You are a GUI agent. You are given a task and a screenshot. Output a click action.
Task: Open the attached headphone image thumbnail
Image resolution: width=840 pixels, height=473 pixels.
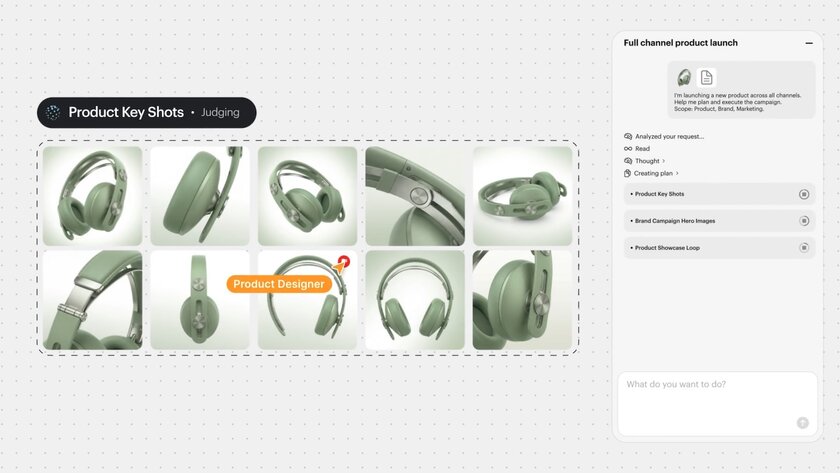point(684,78)
